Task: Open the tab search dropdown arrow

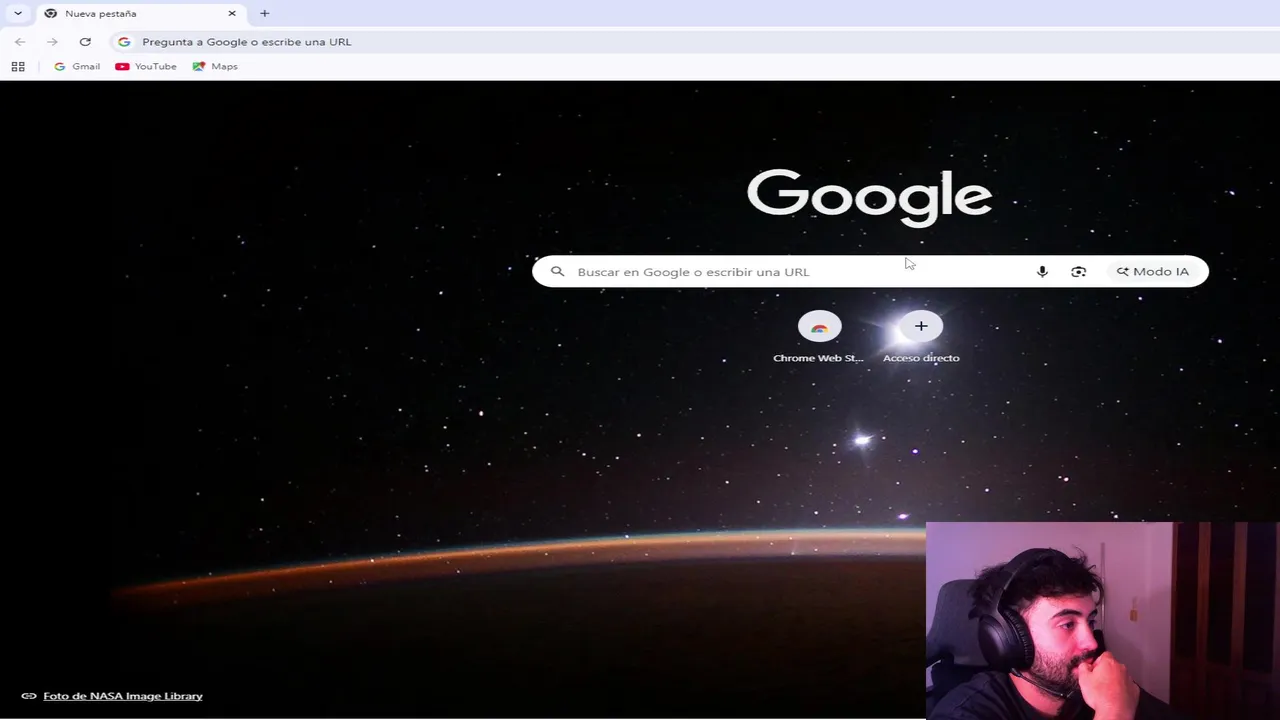Action: [18, 13]
